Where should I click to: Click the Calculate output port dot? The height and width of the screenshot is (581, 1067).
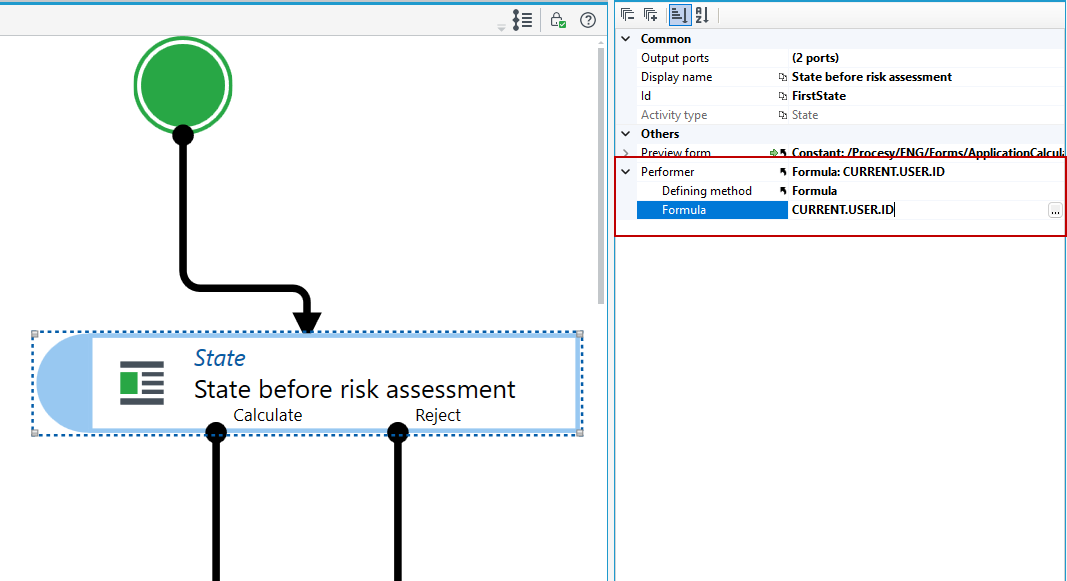coord(216,433)
